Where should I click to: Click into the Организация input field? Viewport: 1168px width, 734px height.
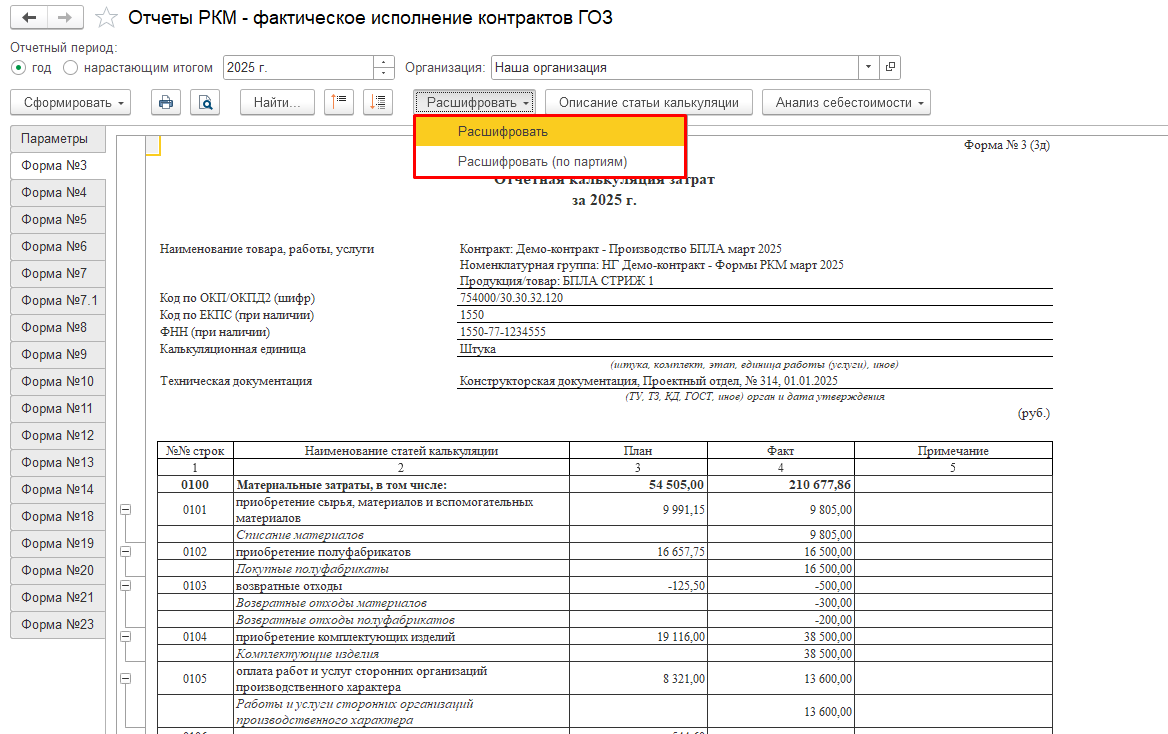point(675,68)
